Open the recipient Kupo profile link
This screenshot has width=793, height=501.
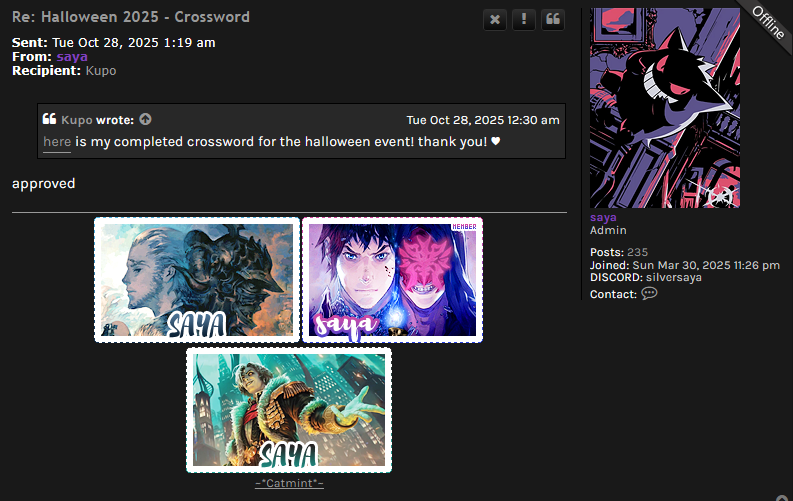coord(101,71)
